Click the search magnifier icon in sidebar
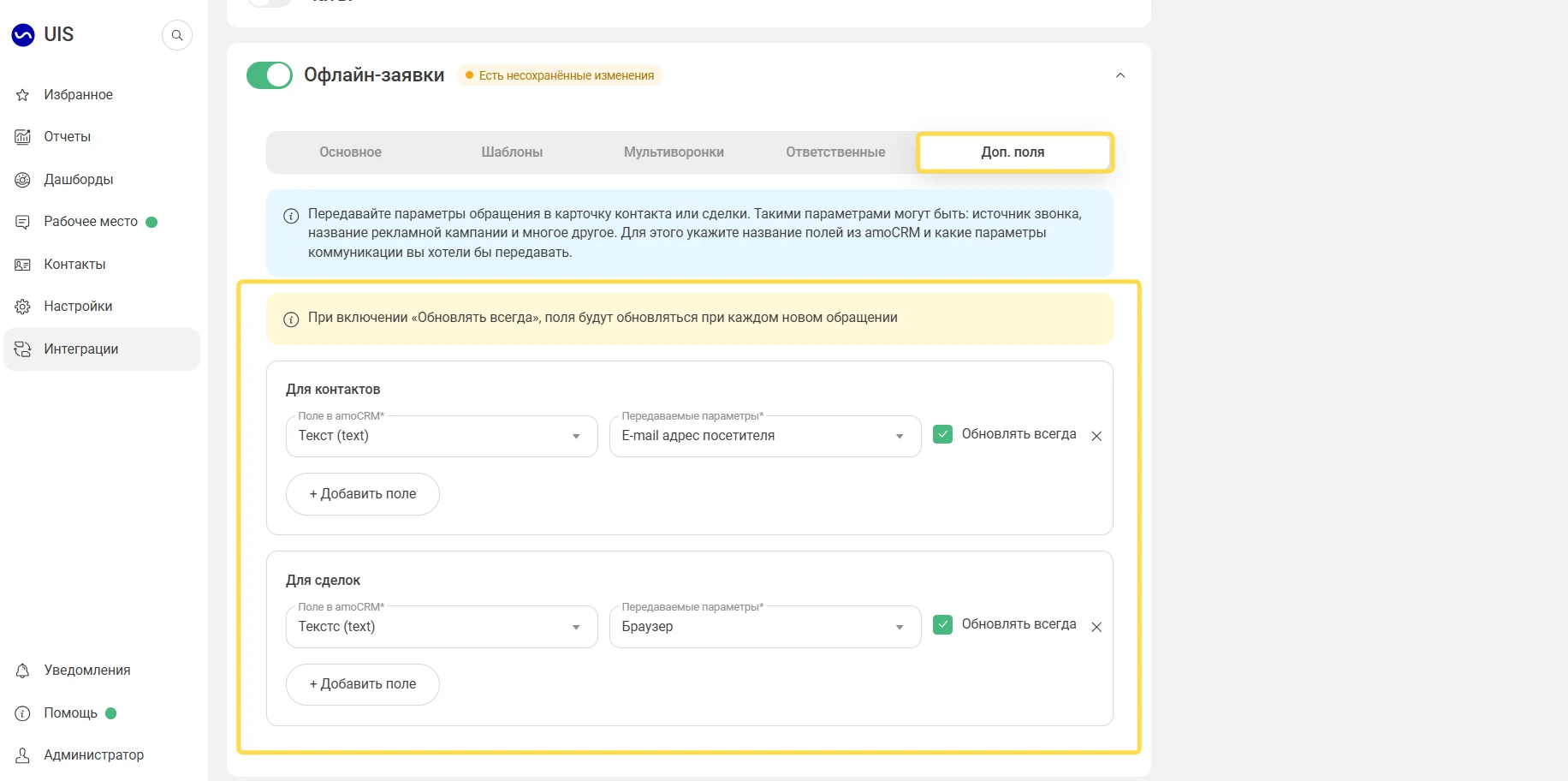This screenshot has height=781, width=1568. (x=177, y=35)
